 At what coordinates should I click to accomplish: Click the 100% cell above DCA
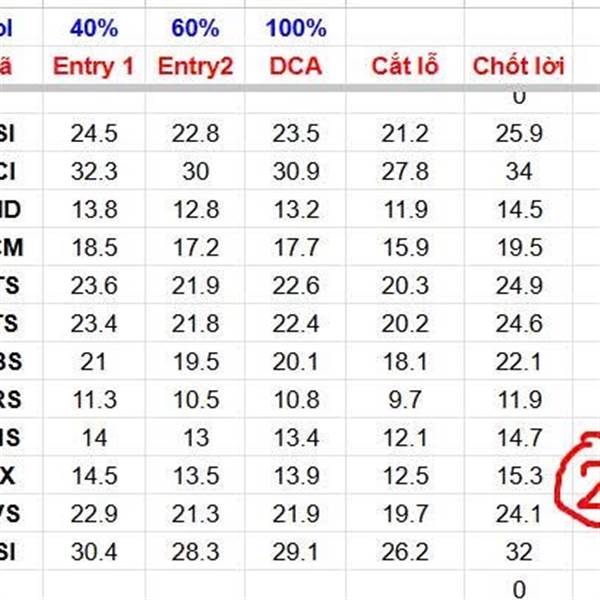[x=295, y=27]
